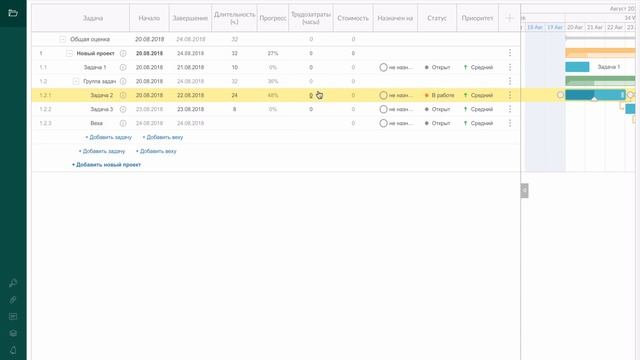Click progress handle on Задача 2 bar
Image resolution: width=640 pixels, height=360 pixels.
click(595, 99)
